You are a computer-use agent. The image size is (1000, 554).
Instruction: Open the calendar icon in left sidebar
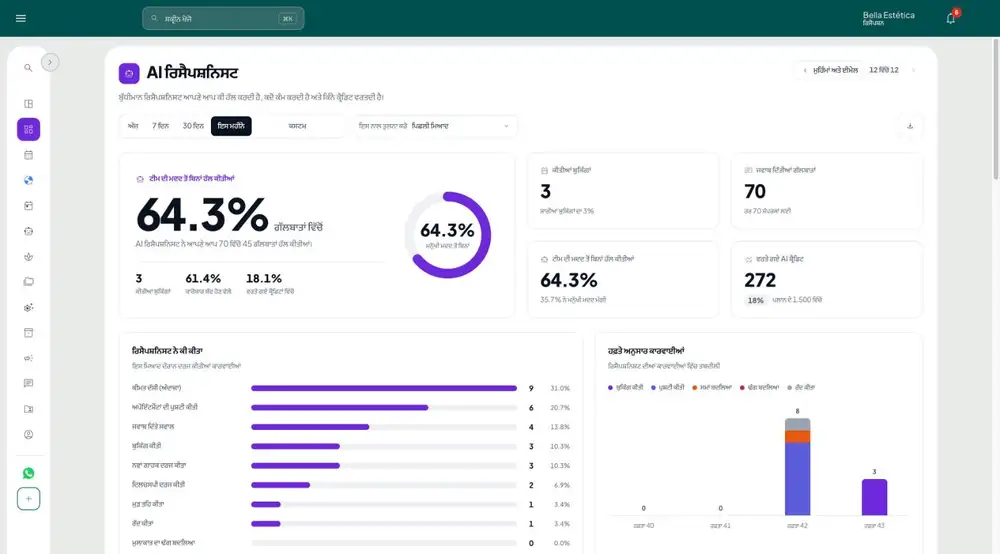click(28, 155)
